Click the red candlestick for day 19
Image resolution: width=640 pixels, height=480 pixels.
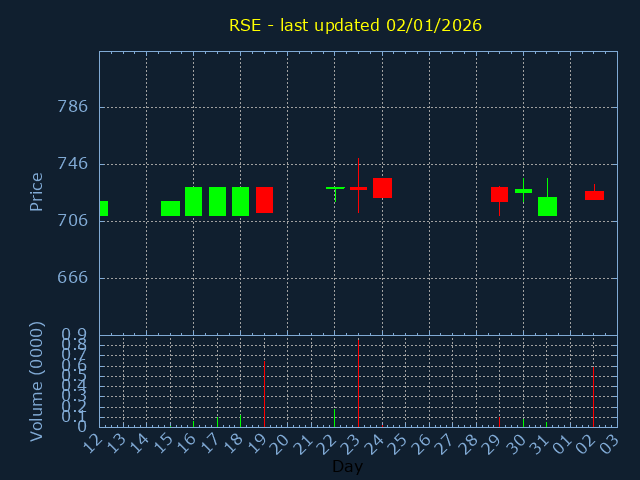(264, 200)
